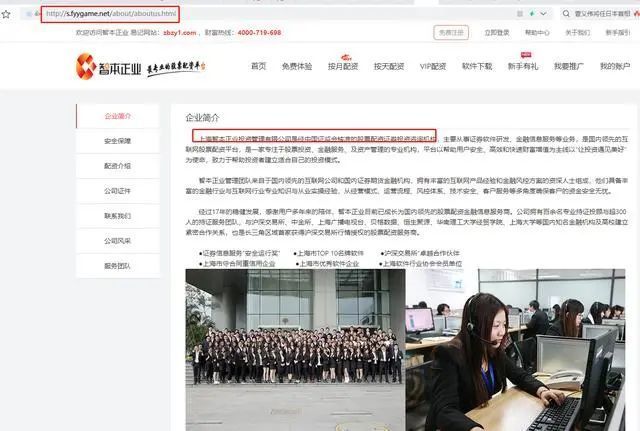This screenshot has width=640, height=431.
Task: Select the 安全保障 sidebar tab
Action: coord(118,141)
